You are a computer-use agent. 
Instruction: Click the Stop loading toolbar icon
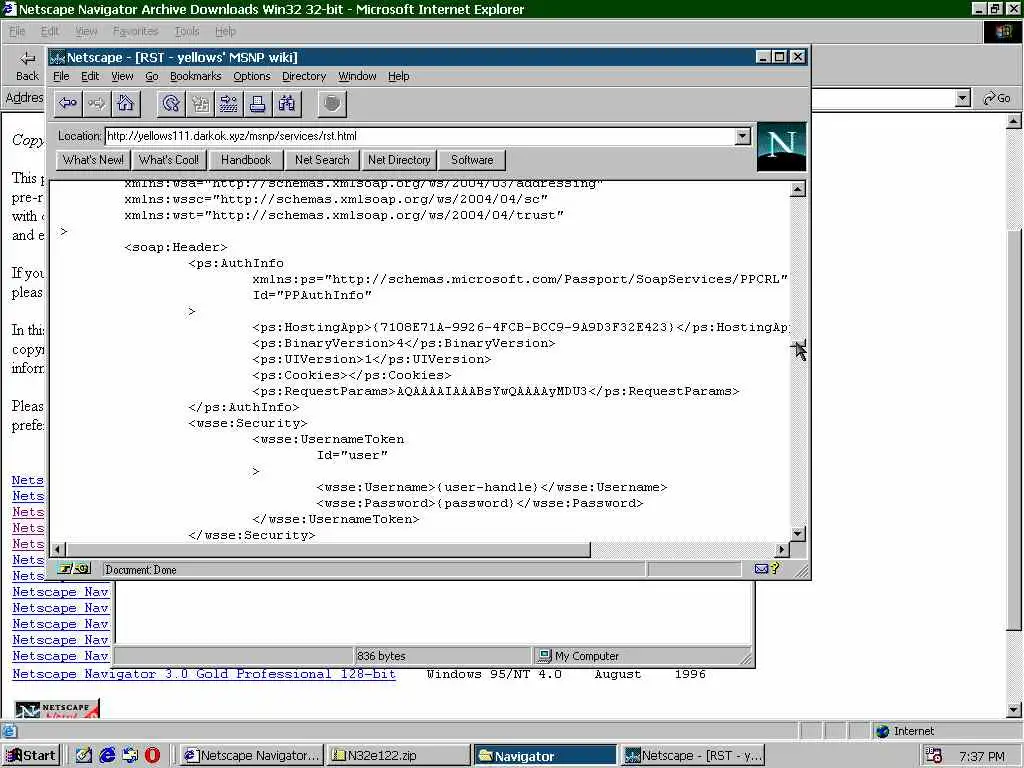(x=332, y=103)
